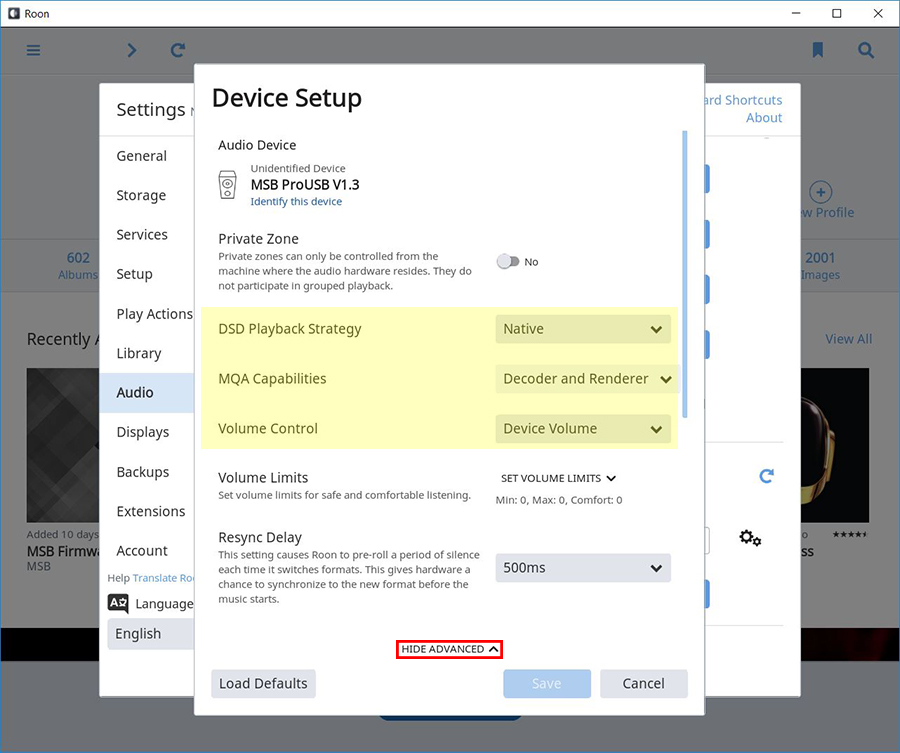Open the Volume Control dropdown
This screenshot has width=900, height=753.
(583, 429)
